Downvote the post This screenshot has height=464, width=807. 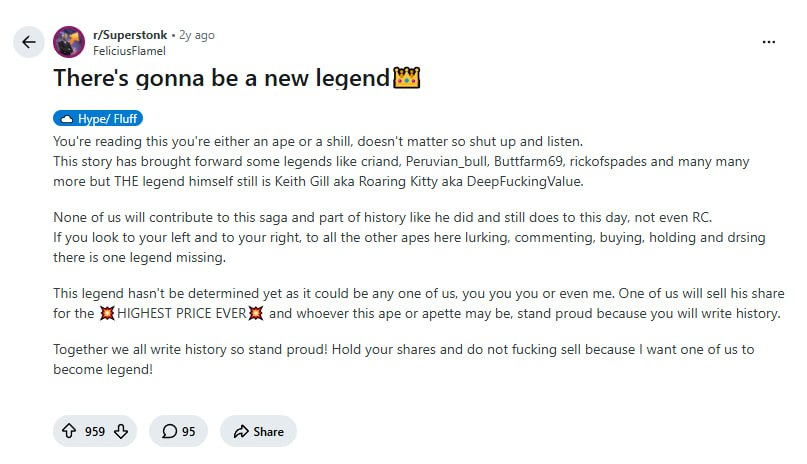(x=121, y=431)
